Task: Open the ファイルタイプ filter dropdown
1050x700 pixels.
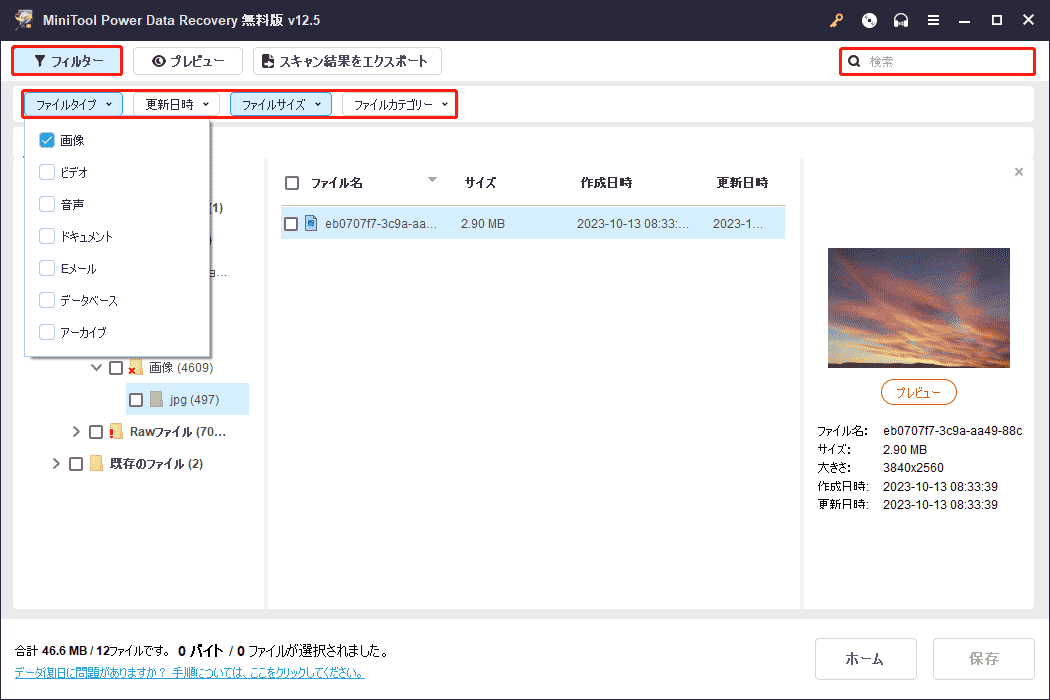Action: [x=74, y=104]
